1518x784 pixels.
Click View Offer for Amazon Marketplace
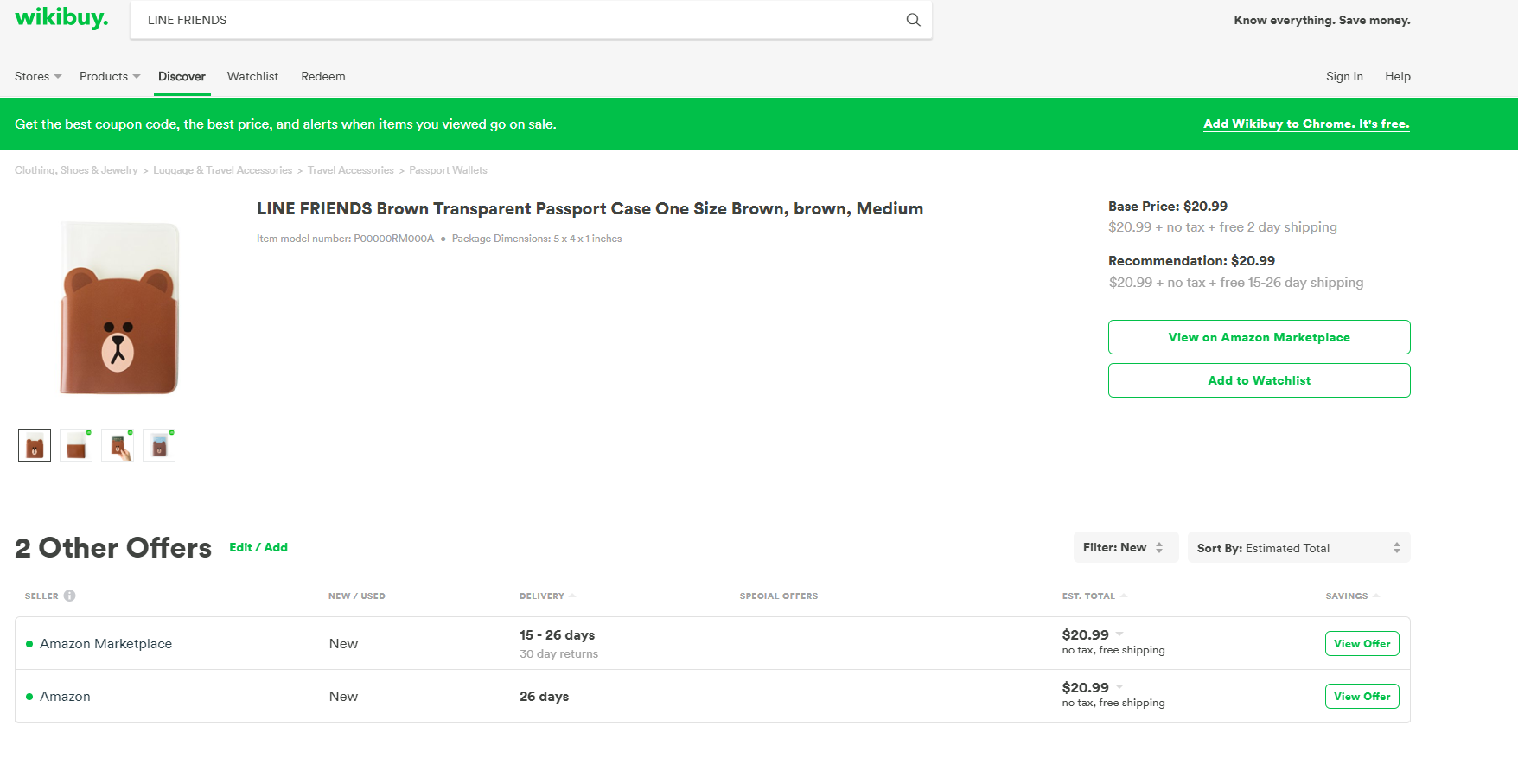point(1362,644)
